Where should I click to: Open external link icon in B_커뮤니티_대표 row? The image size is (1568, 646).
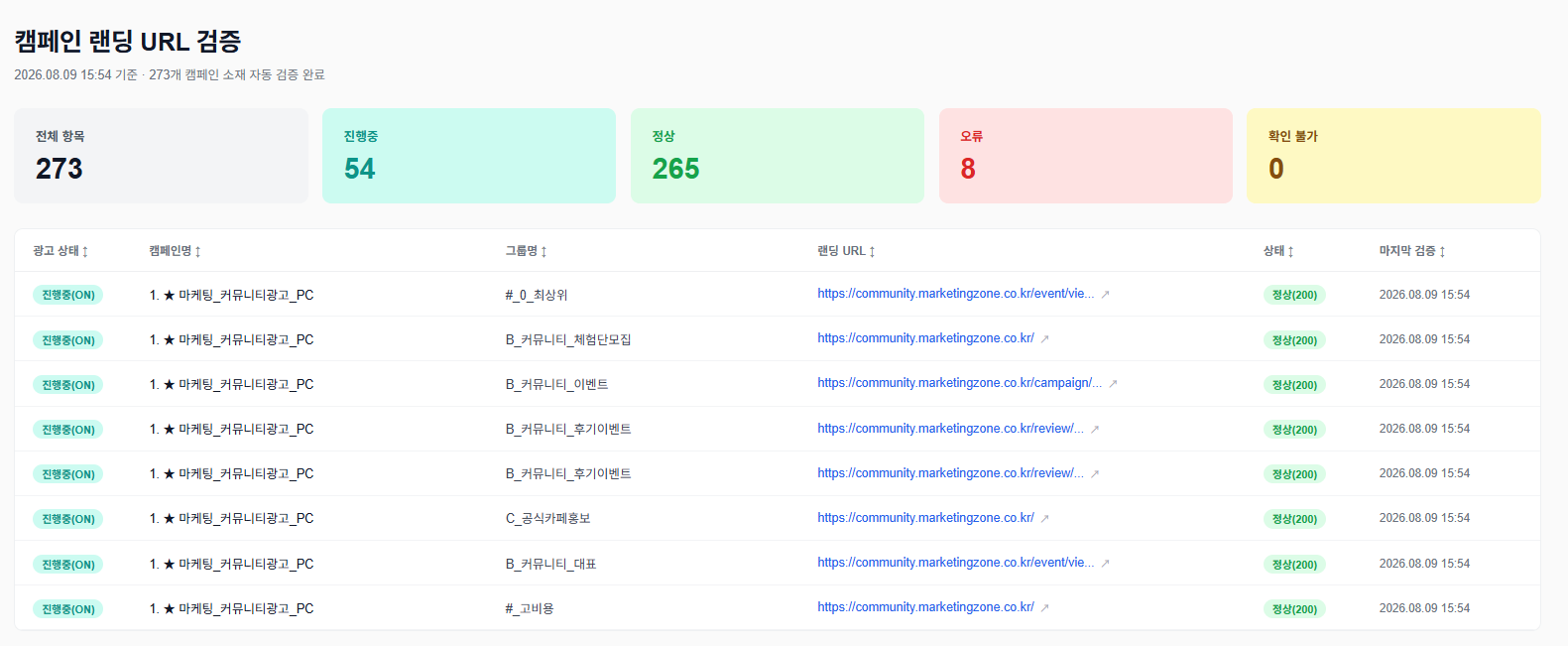tap(1105, 564)
